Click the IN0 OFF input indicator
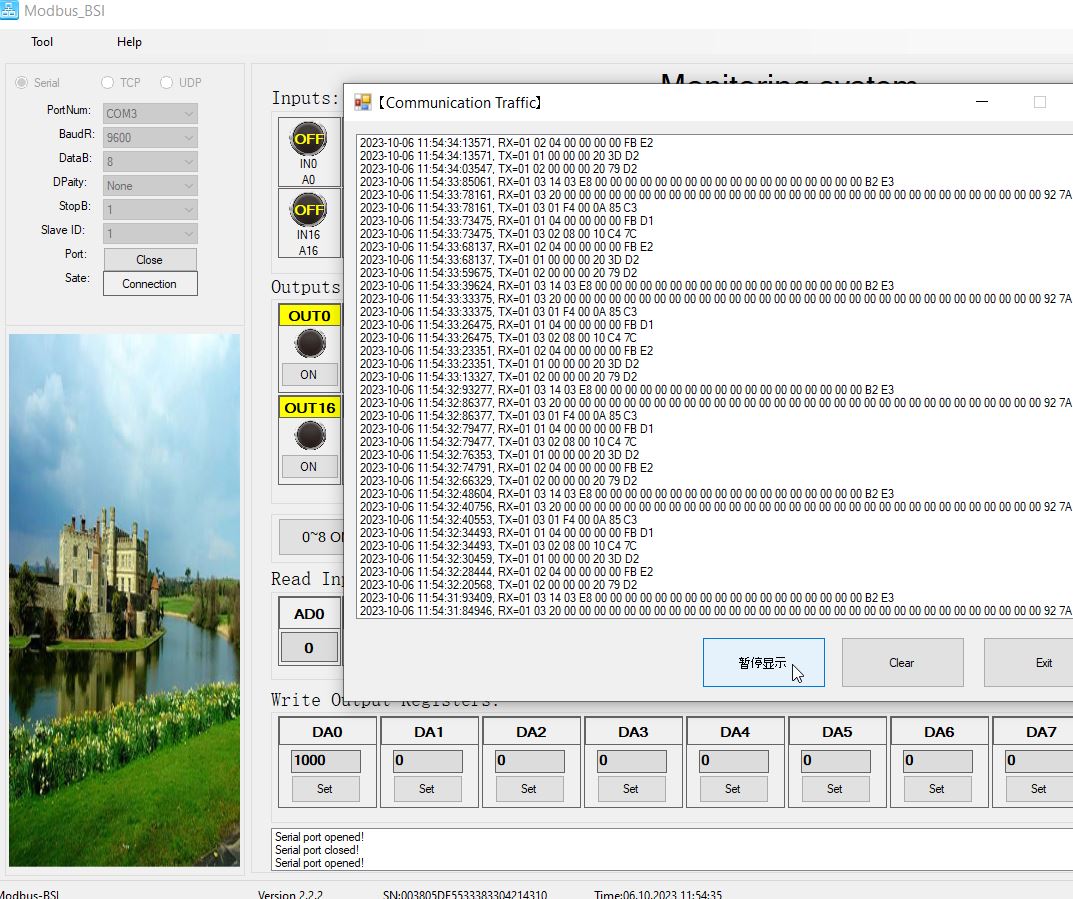This screenshot has width=1073, height=899. point(308,140)
